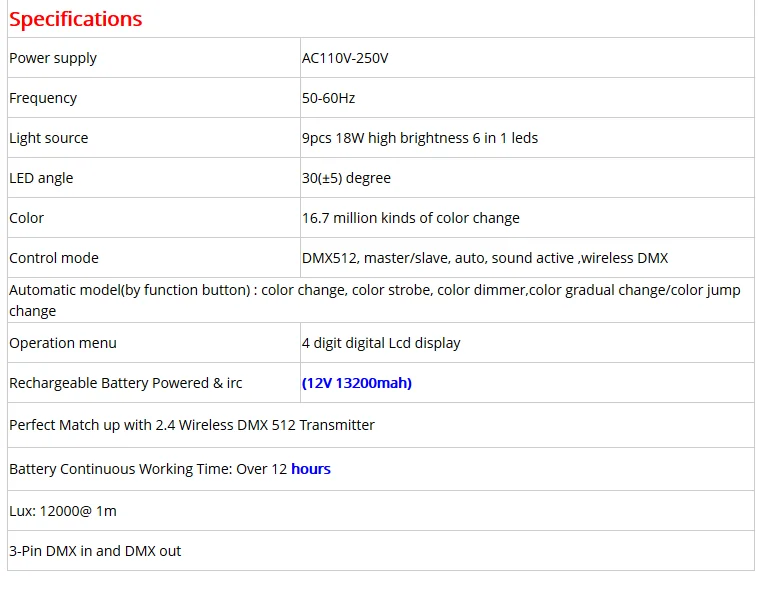
Task: Click the Frequency row label
Action: pyautogui.click(x=43, y=98)
